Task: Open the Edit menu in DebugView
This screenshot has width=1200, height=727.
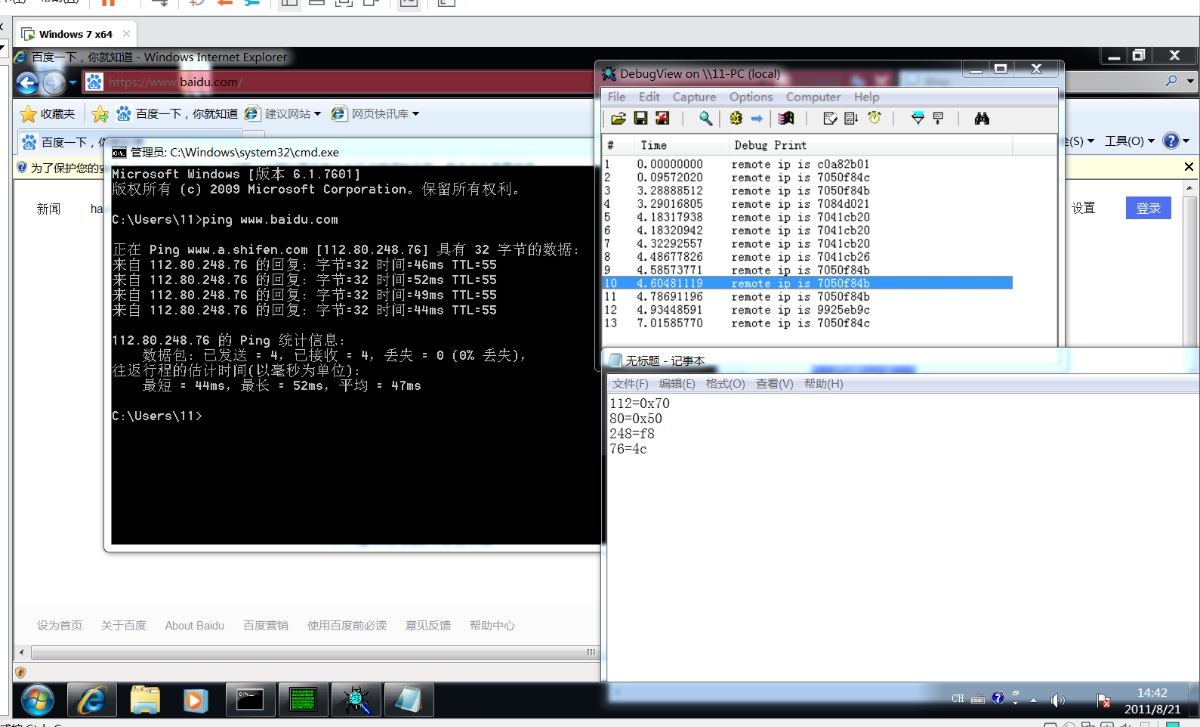Action: click(x=650, y=97)
